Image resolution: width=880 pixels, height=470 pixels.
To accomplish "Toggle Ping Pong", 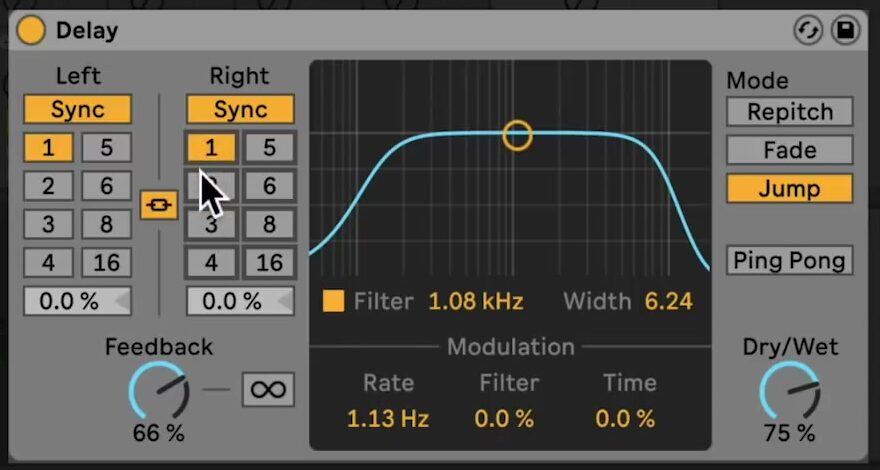I will (x=790, y=260).
